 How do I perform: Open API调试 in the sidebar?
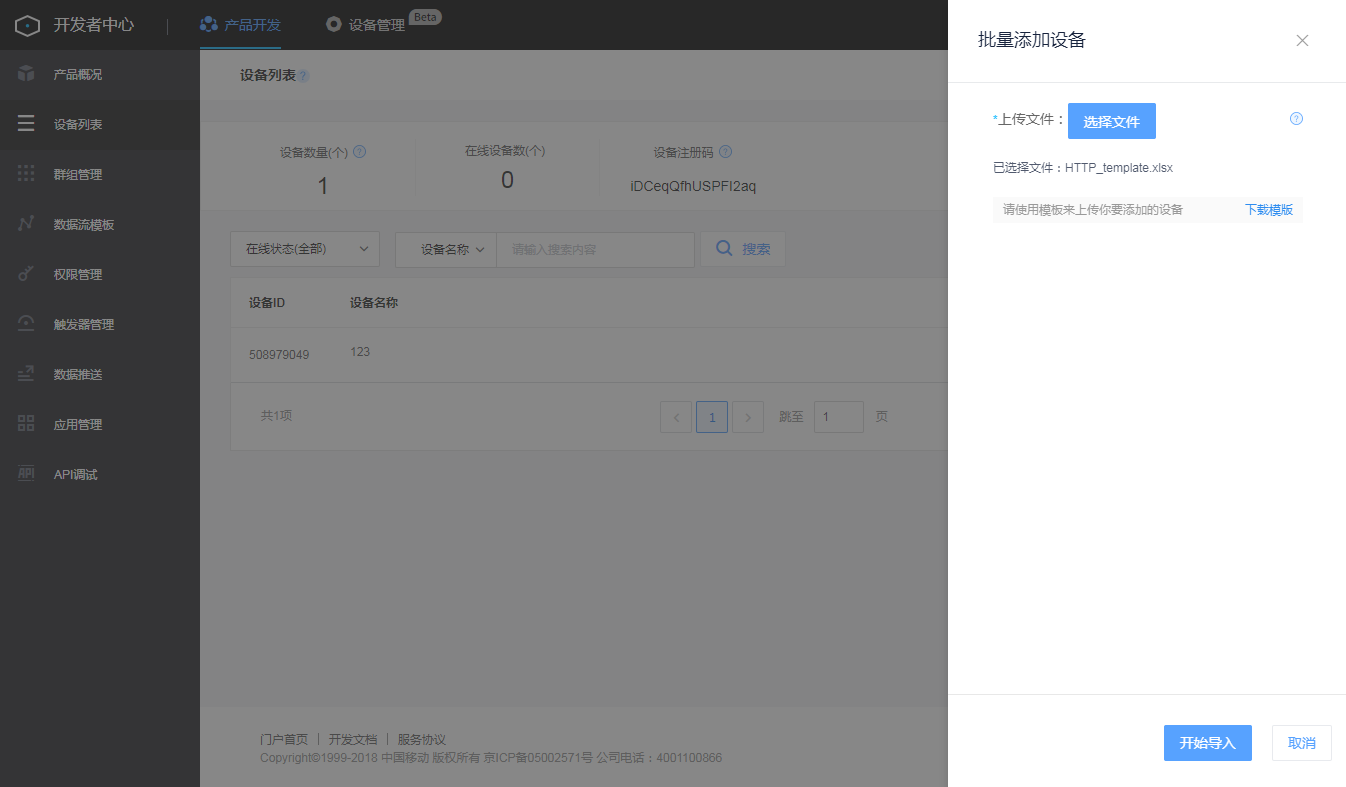coord(100,475)
